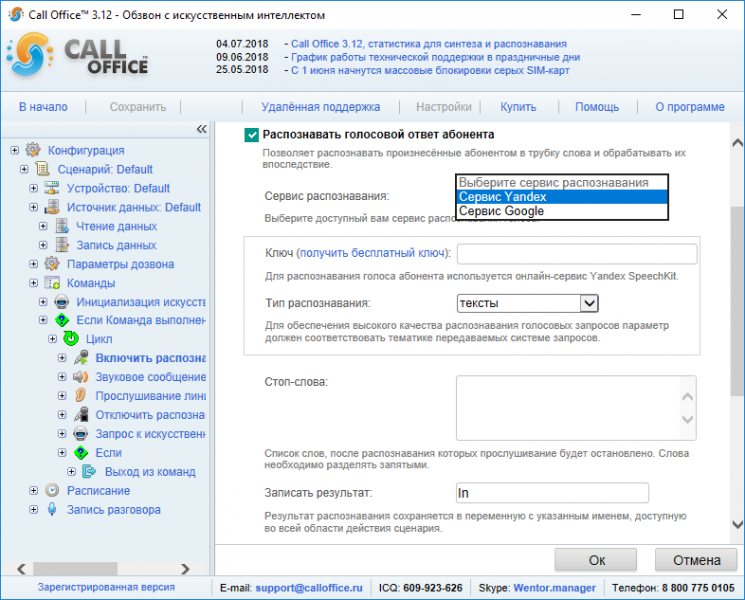This screenshot has height=600, width=745.
Task: Click the right panel scroll-down arrow
Action: [x=737, y=524]
